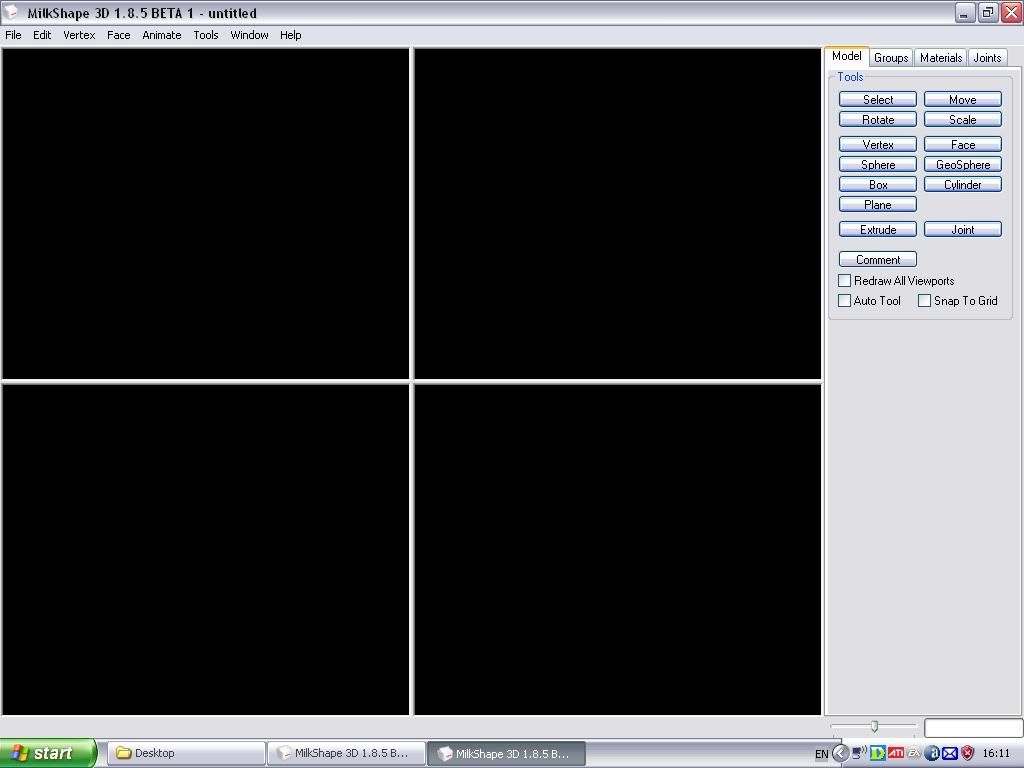The image size is (1024, 768).
Task: Activate the Extrude tool
Action: coord(878,229)
